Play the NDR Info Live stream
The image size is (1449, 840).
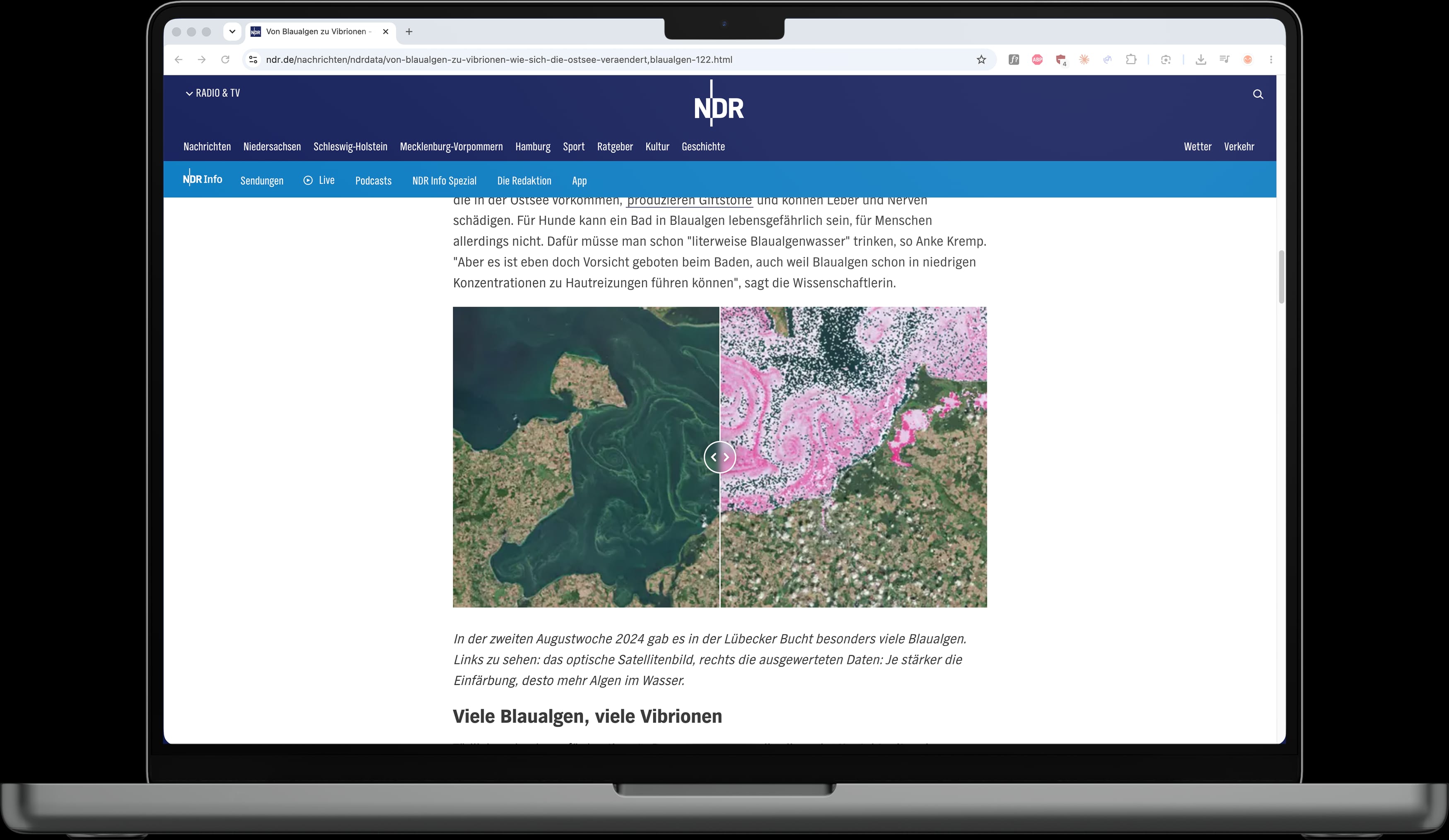(319, 181)
